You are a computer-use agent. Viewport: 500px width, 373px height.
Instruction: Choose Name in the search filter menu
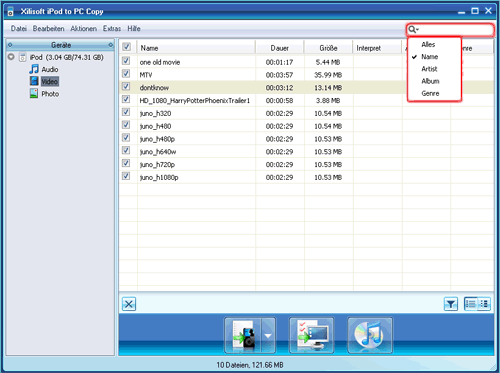[429, 57]
